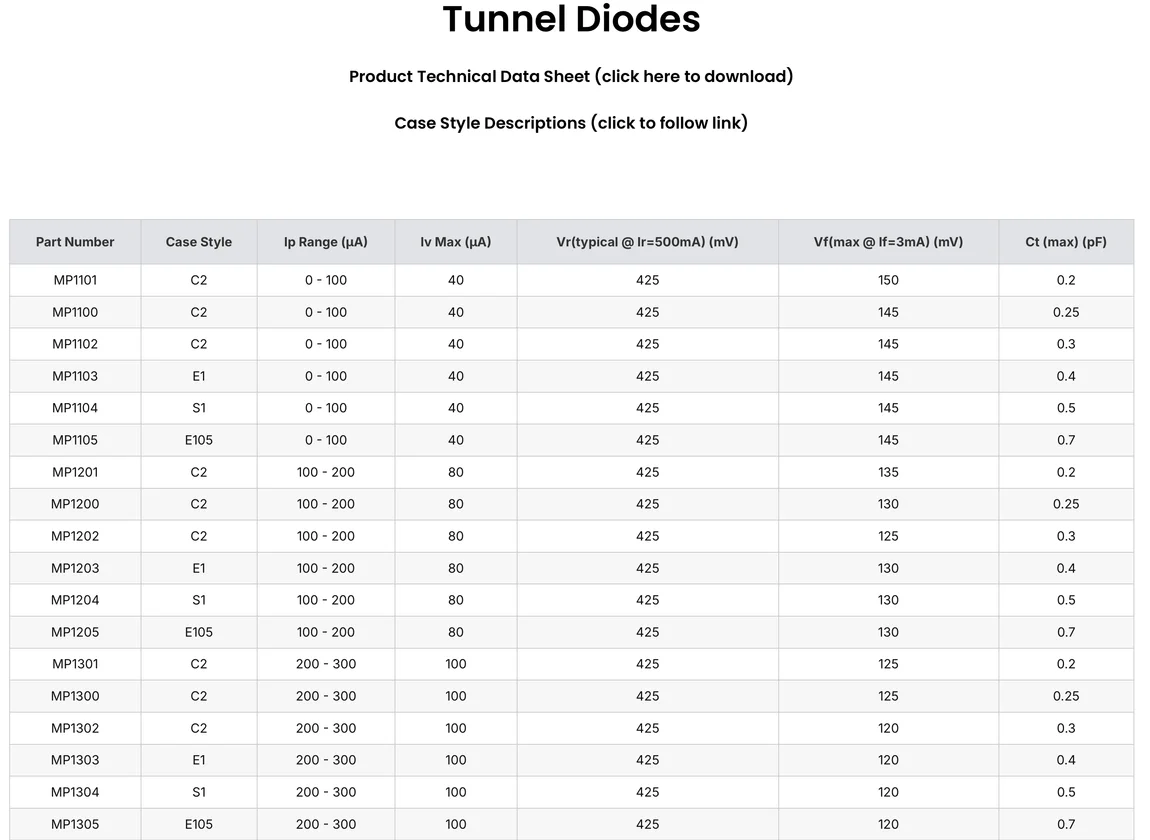Follow the Case Style Descriptions link
The width and height of the screenshot is (1150, 840).
click(571, 123)
